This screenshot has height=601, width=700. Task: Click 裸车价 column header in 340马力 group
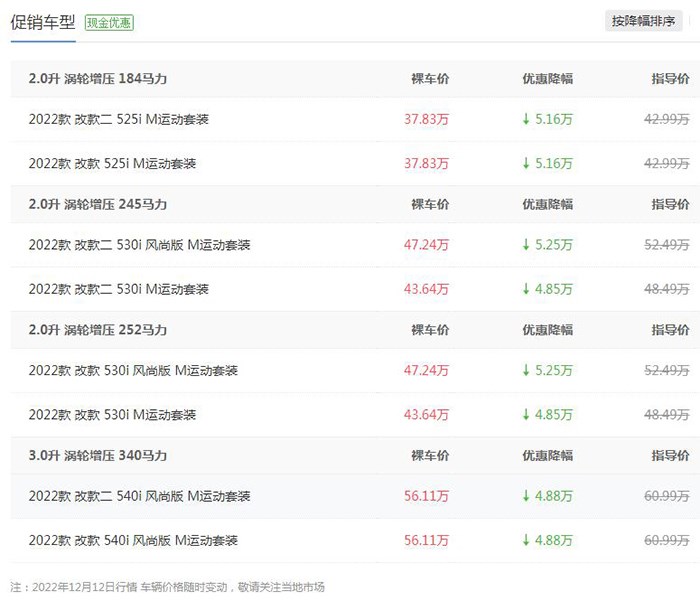click(x=430, y=455)
